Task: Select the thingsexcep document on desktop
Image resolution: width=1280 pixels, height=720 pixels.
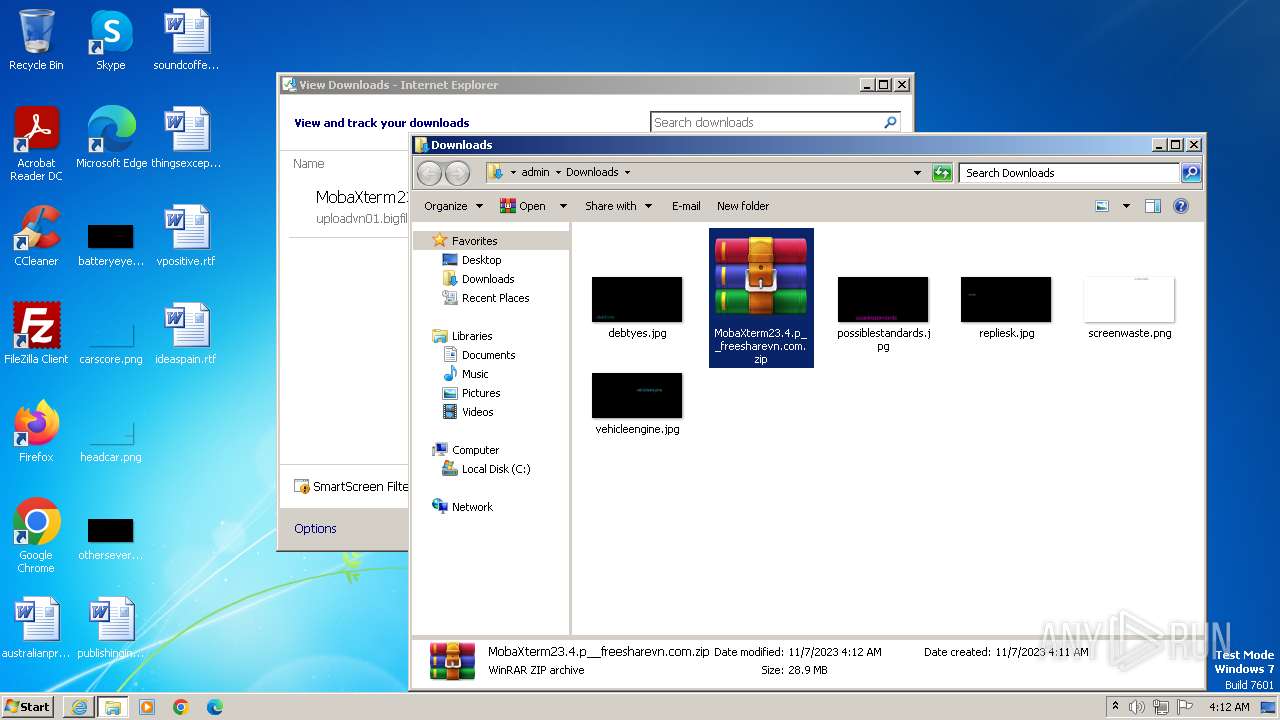Action: tap(186, 137)
